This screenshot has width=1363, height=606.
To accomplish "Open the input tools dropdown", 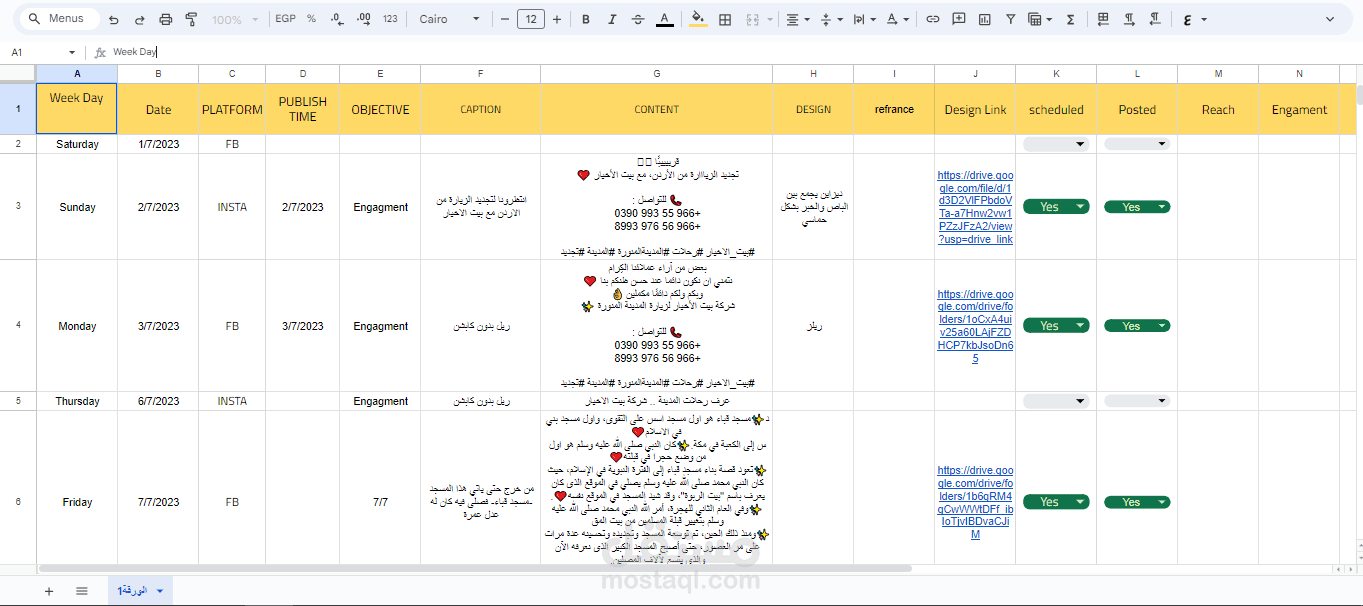I will (x=1195, y=19).
